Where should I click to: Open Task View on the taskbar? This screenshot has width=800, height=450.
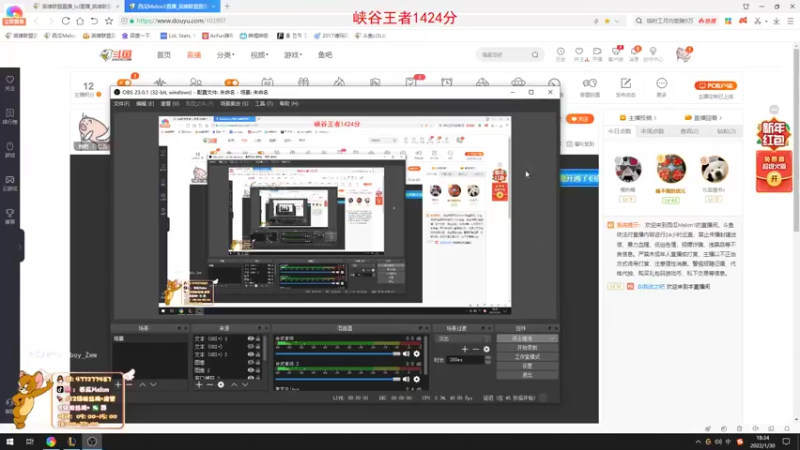tap(30, 441)
